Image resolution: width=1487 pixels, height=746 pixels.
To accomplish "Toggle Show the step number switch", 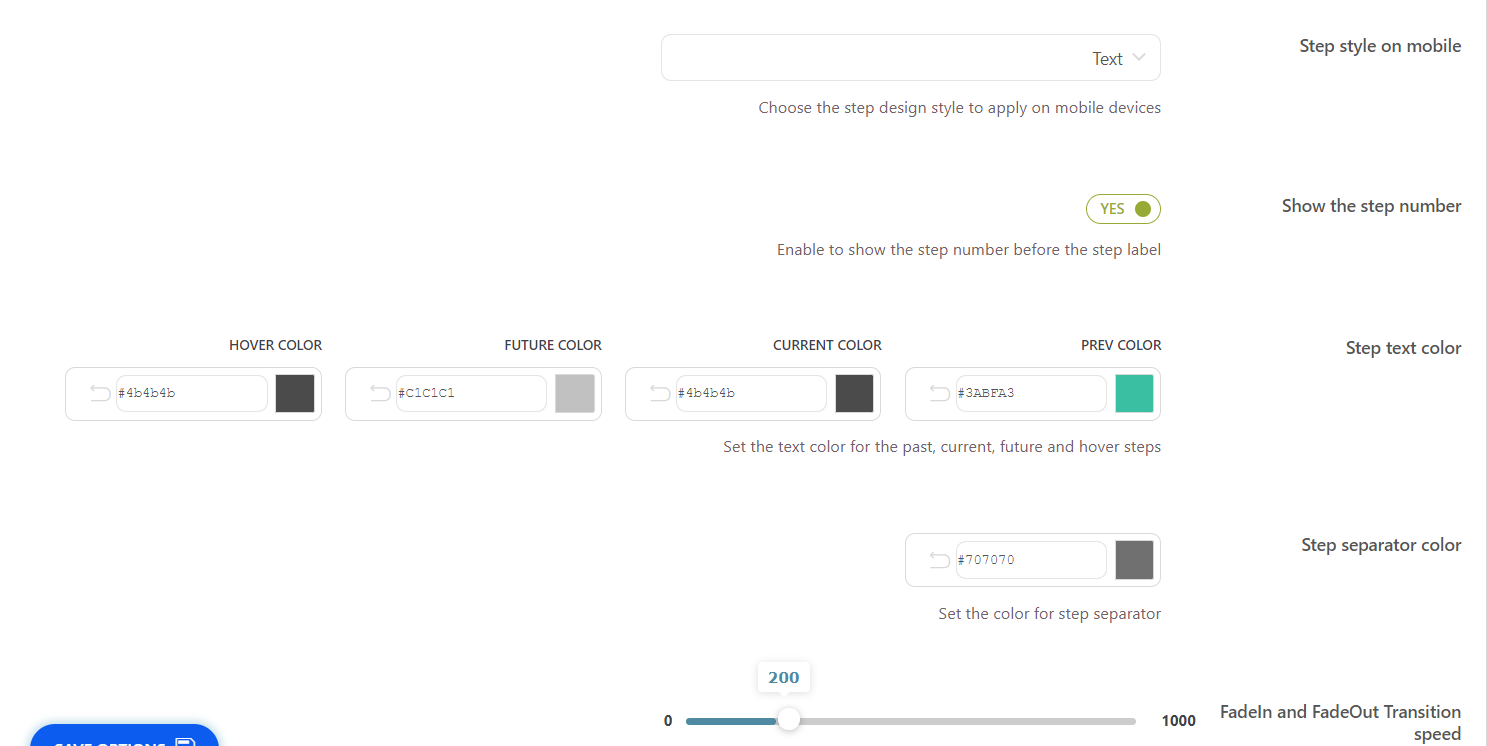I will (x=1123, y=209).
